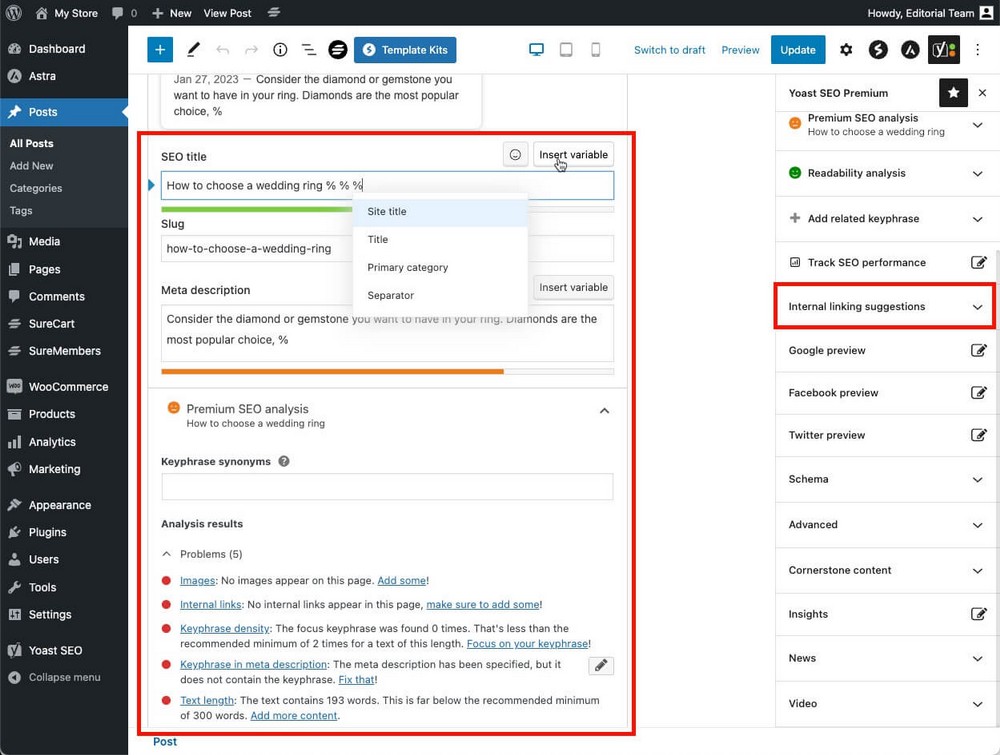Click the emoji picker for SEO title
1000x755 pixels.
point(515,154)
